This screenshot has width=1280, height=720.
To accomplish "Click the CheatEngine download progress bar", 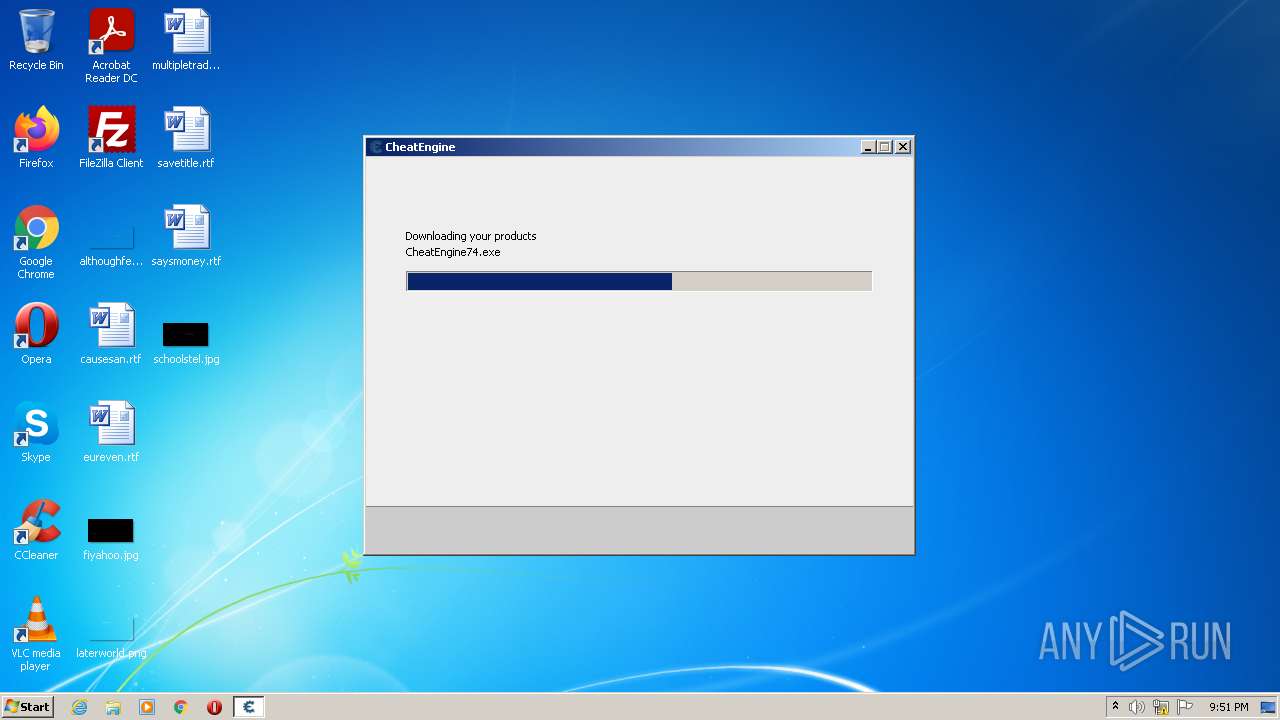I will tap(639, 282).
